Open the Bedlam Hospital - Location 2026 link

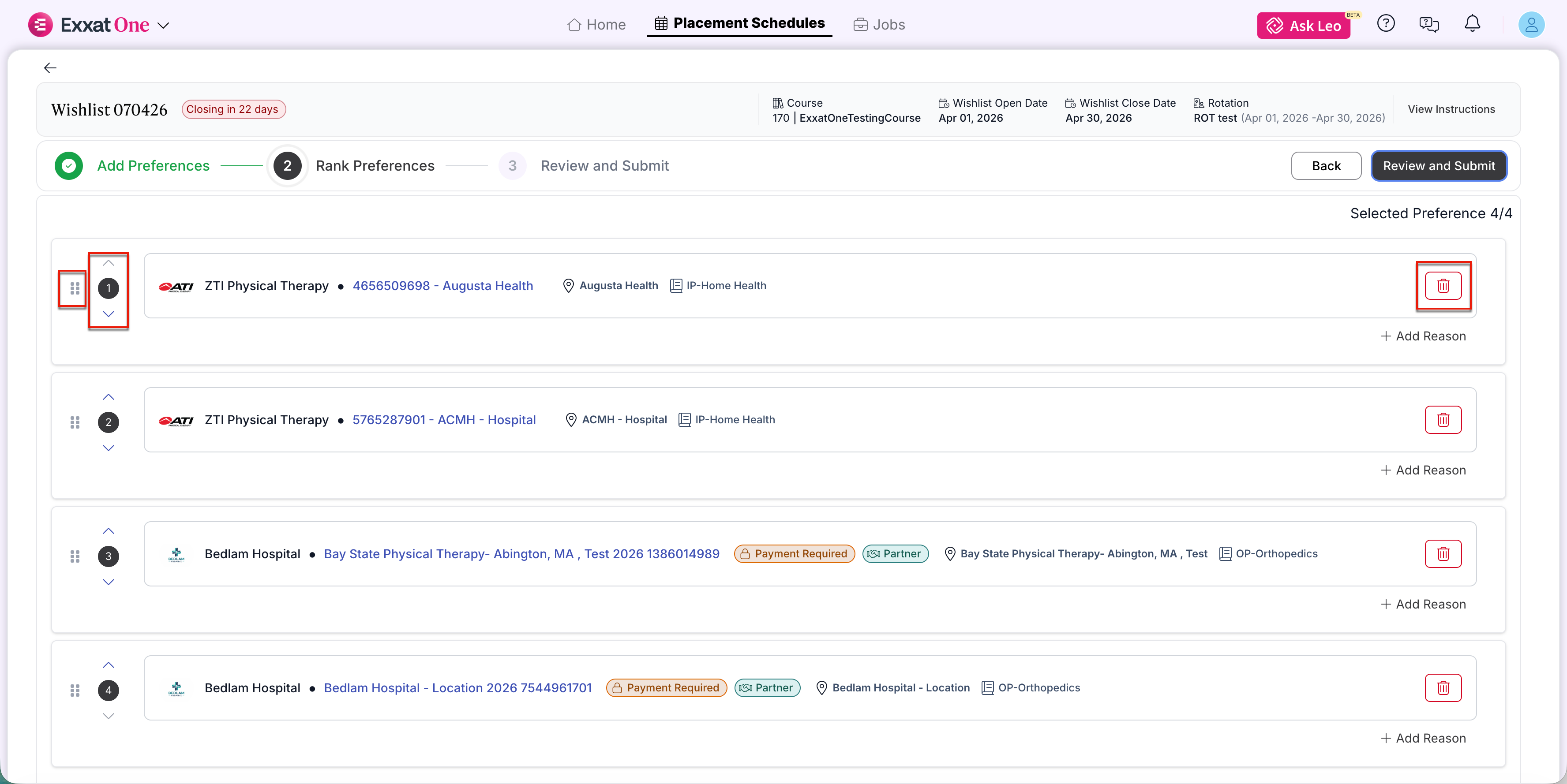pyautogui.click(x=457, y=688)
